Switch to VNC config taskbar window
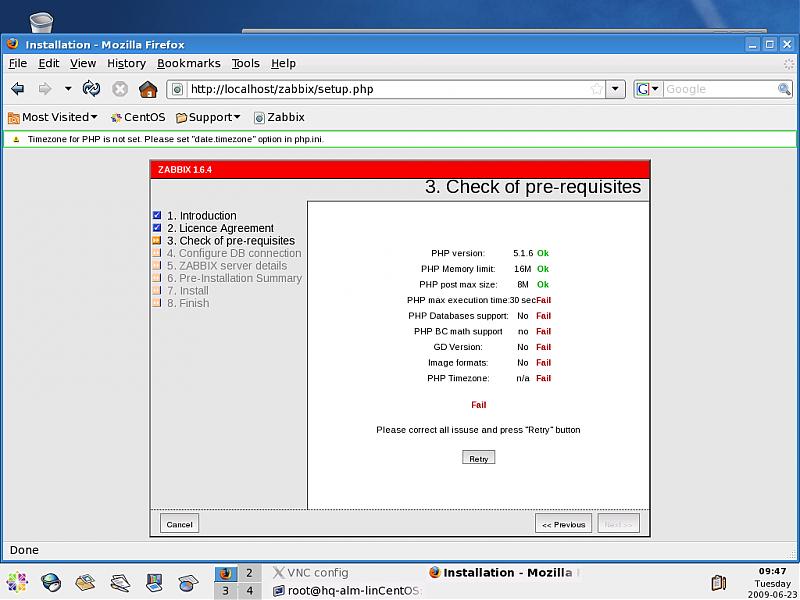This screenshot has height=600, width=800. point(311,572)
